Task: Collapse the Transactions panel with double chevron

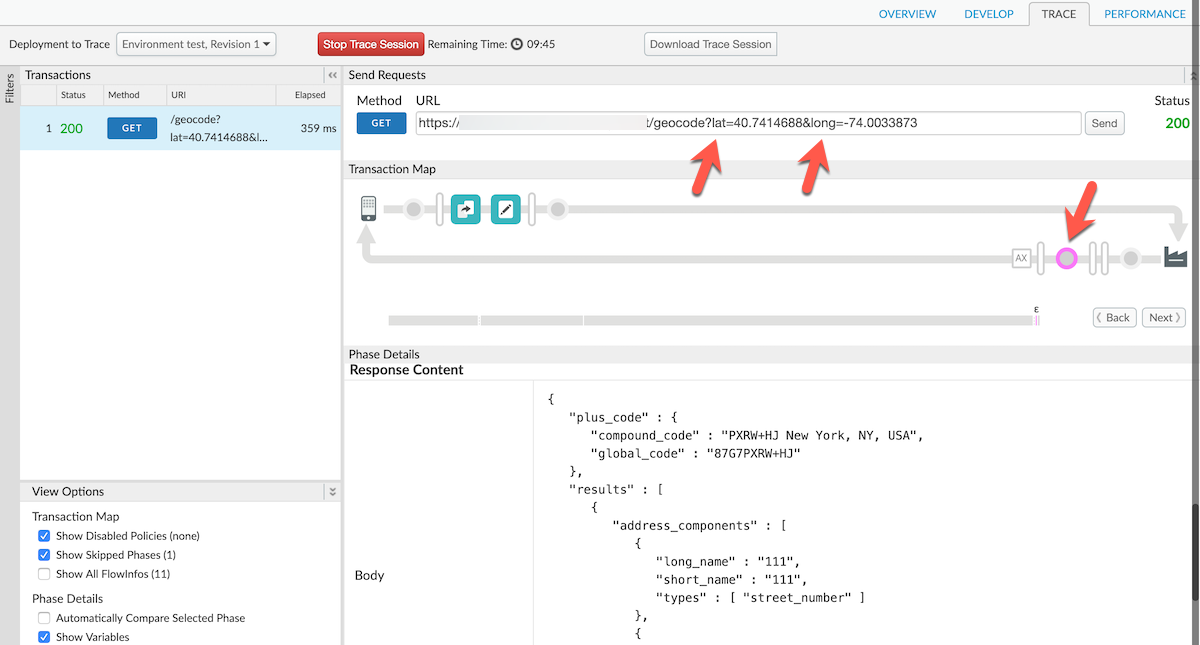Action: click(x=332, y=75)
